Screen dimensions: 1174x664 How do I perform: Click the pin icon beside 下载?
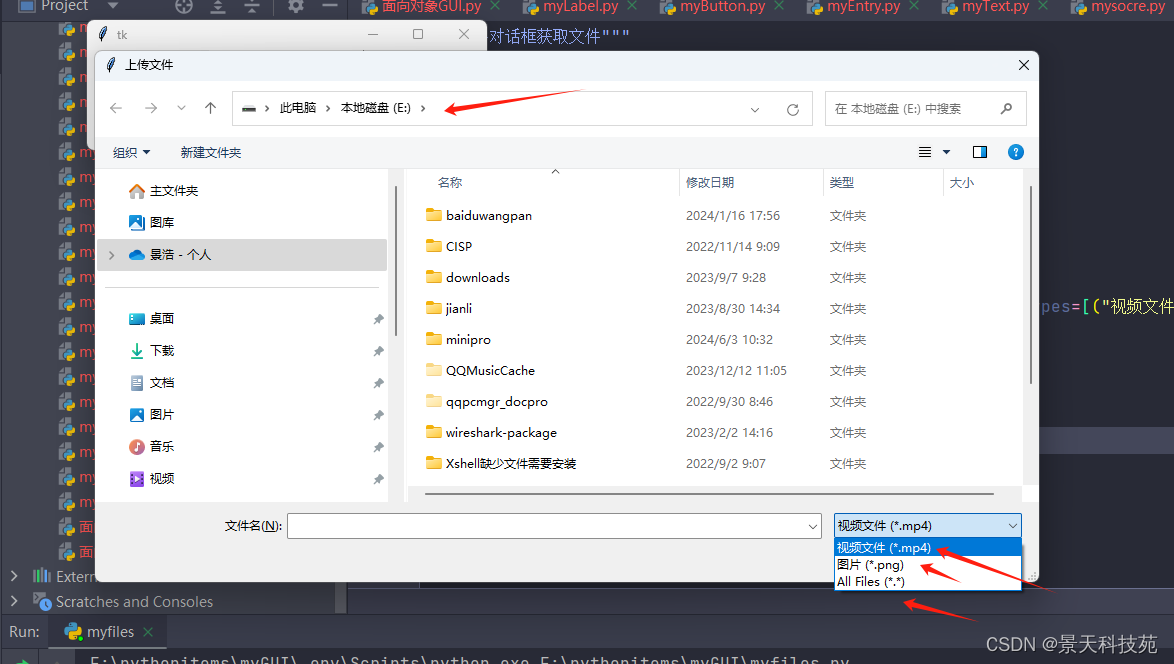[378, 352]
